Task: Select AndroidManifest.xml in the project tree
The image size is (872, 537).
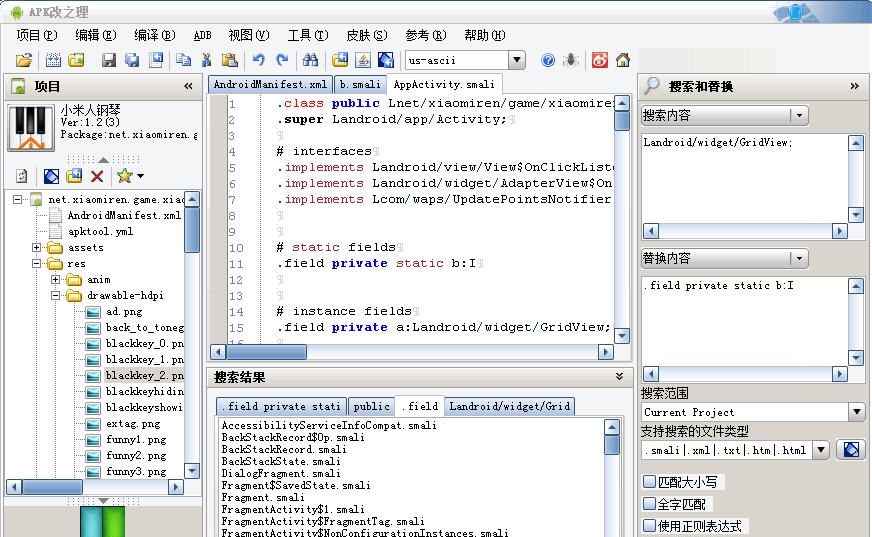Action: [x=124, y=215]
